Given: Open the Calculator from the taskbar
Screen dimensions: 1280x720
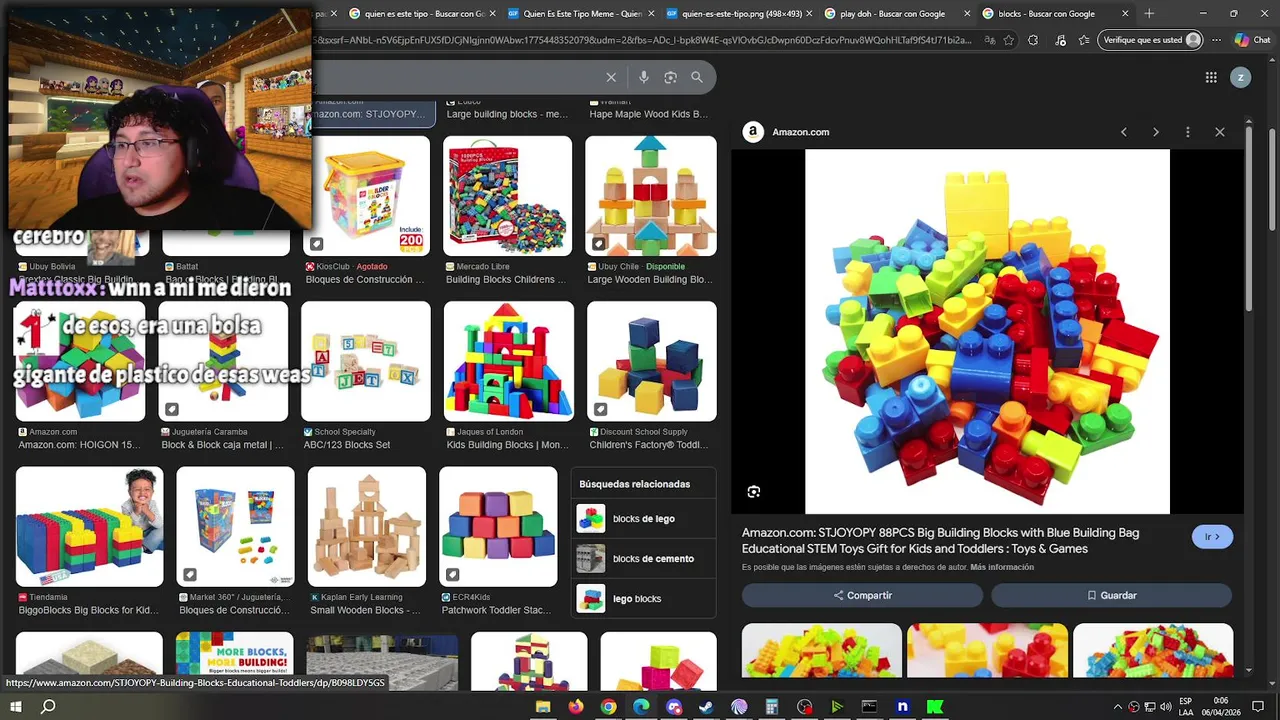Looking at the screenshot, I should (x=772, y=707).
